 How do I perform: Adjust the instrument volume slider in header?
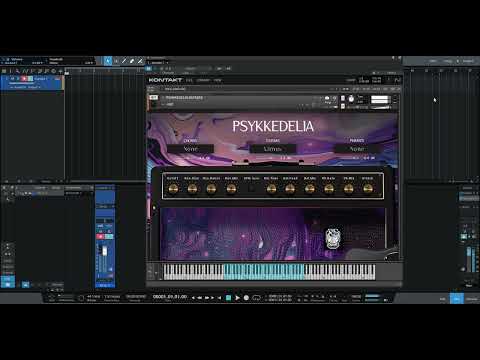[380, 107]
